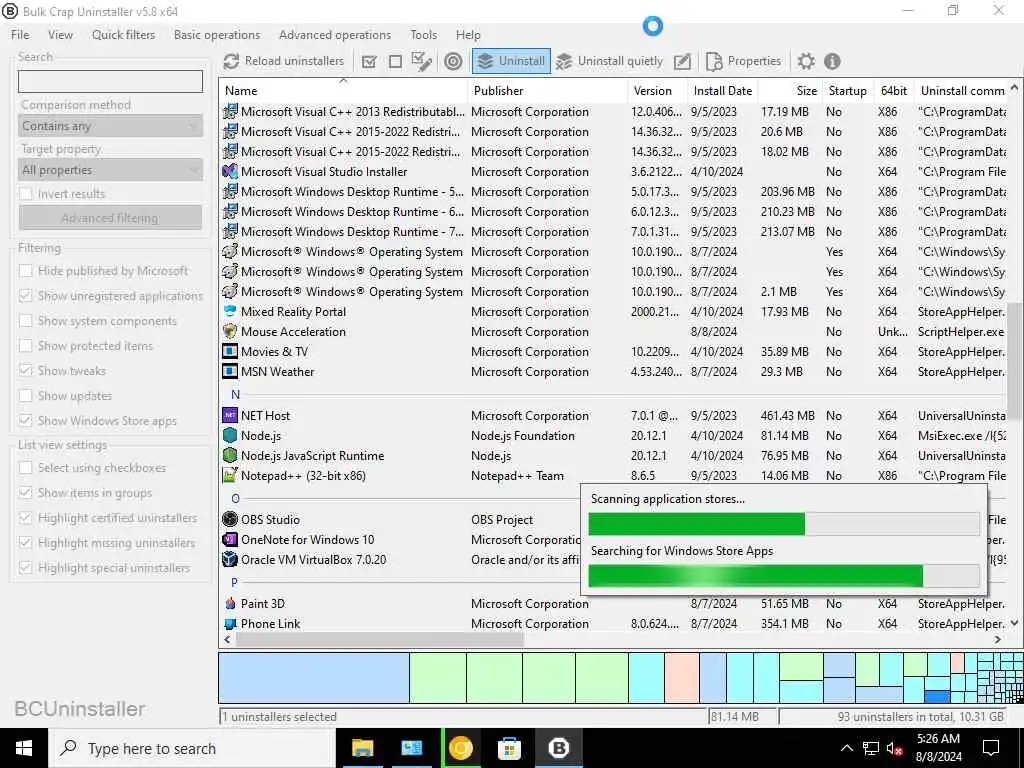Open the Target property dropdown
The width and height of the screenshot is (1024, 768).
pyautogui.click(x=110, y=170)
